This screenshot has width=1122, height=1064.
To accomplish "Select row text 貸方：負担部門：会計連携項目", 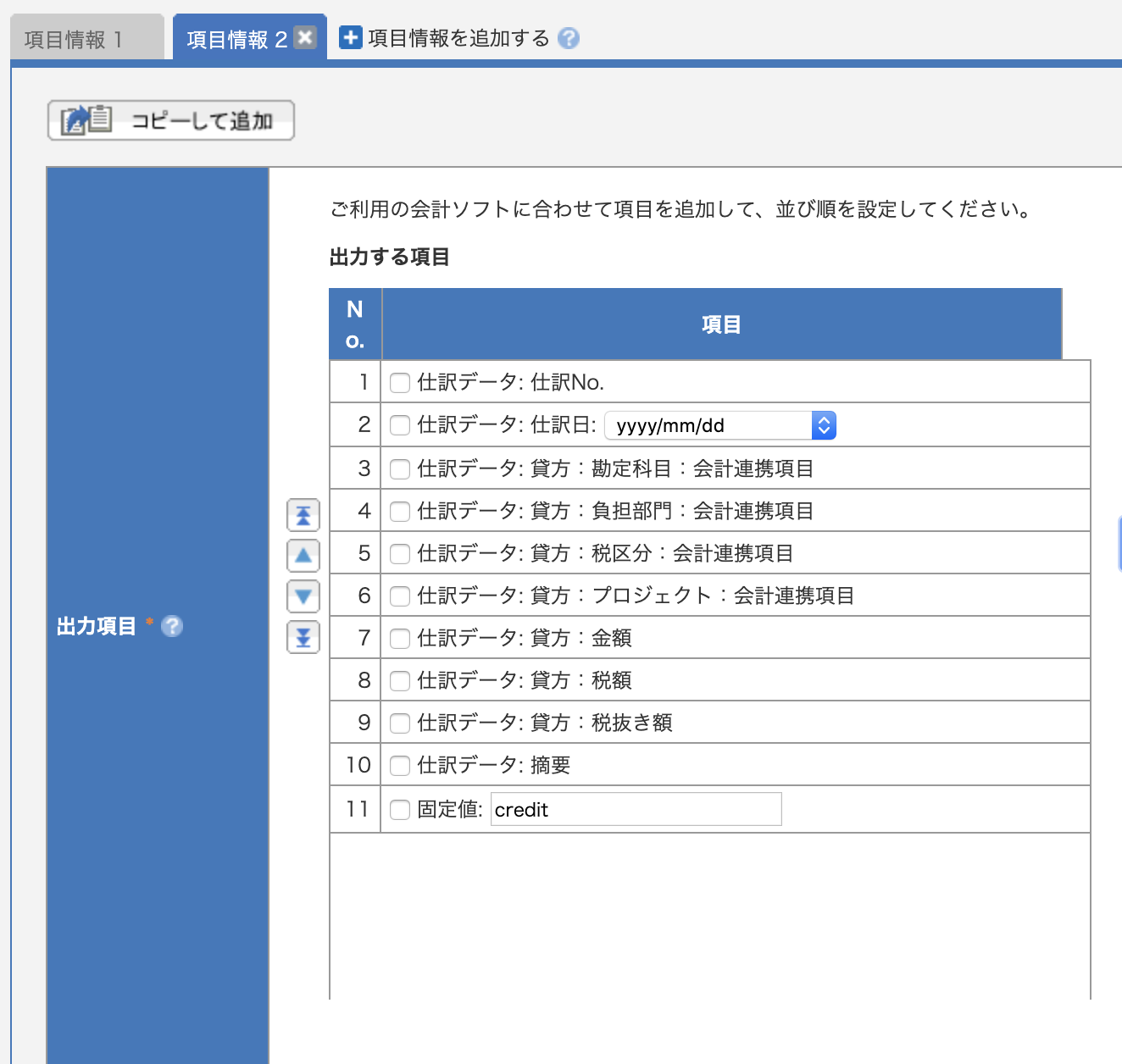I will tap(672, 511).
